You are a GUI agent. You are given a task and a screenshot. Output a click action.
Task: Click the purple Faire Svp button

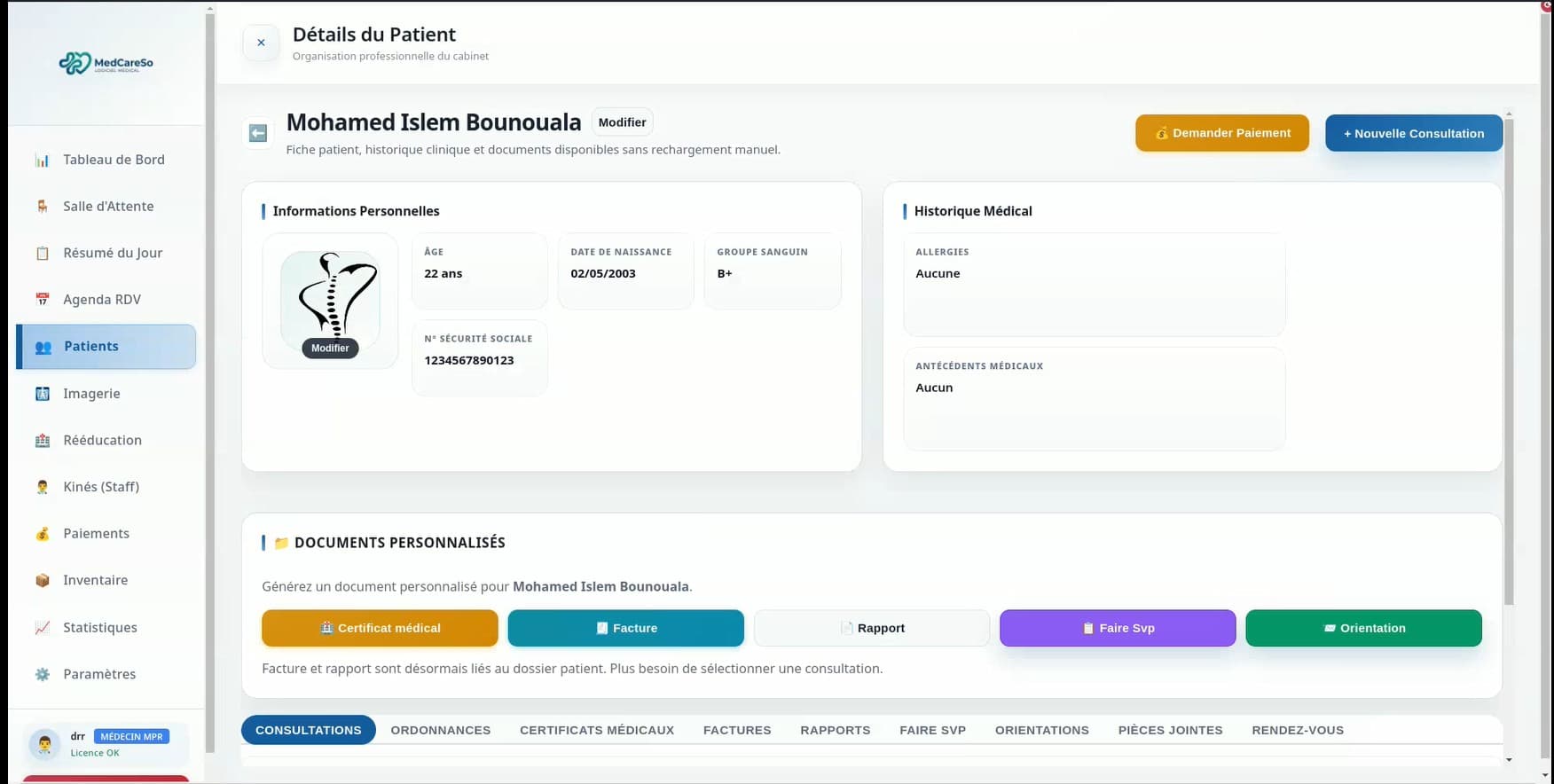coord(1118,628)
